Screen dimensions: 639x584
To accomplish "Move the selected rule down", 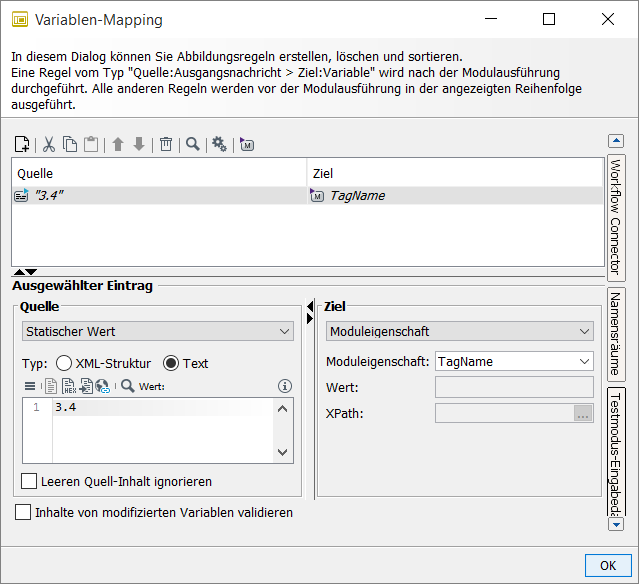I will click(x=139, y=144).
